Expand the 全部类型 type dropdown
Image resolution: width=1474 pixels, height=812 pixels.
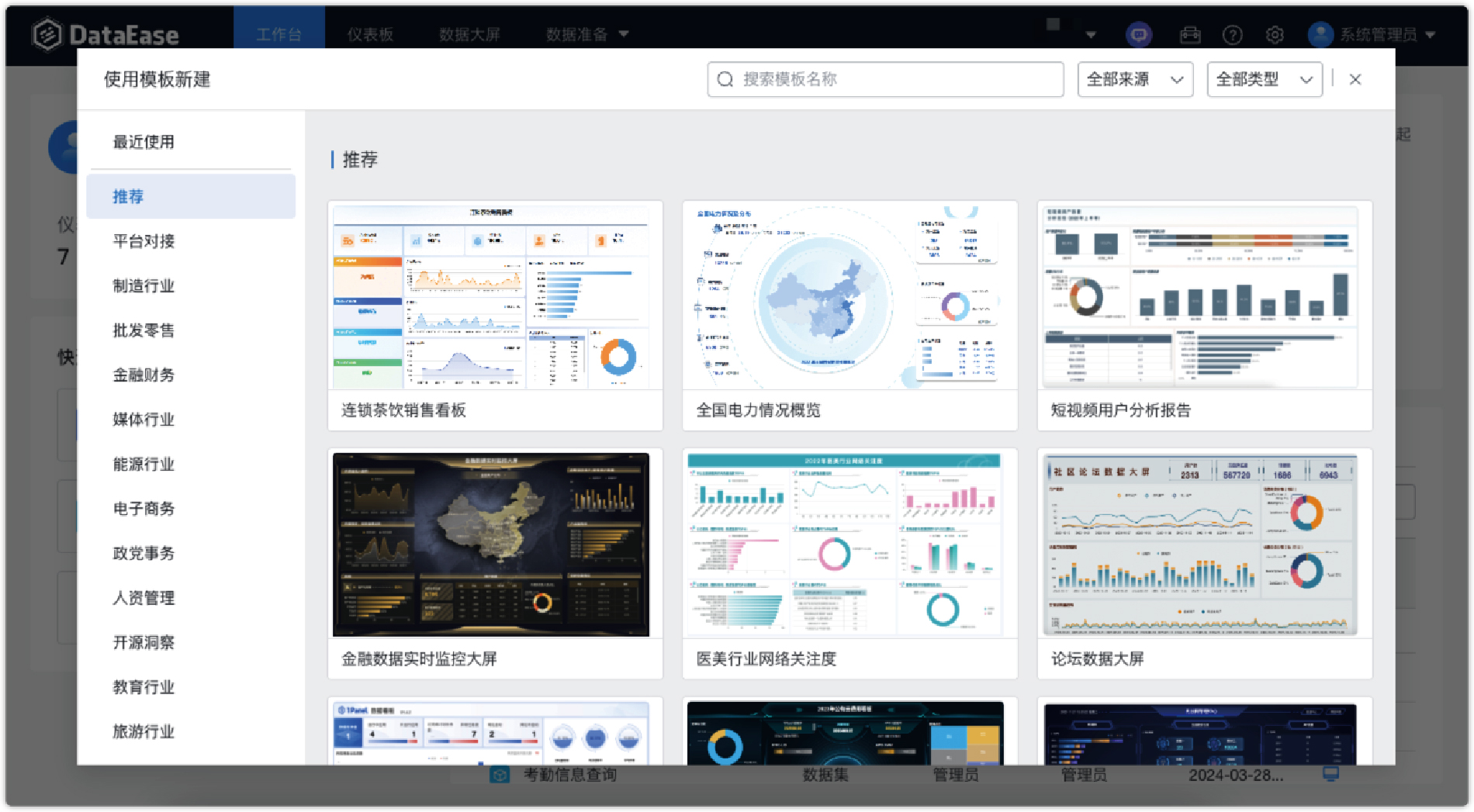click(x=1264, y=80)
